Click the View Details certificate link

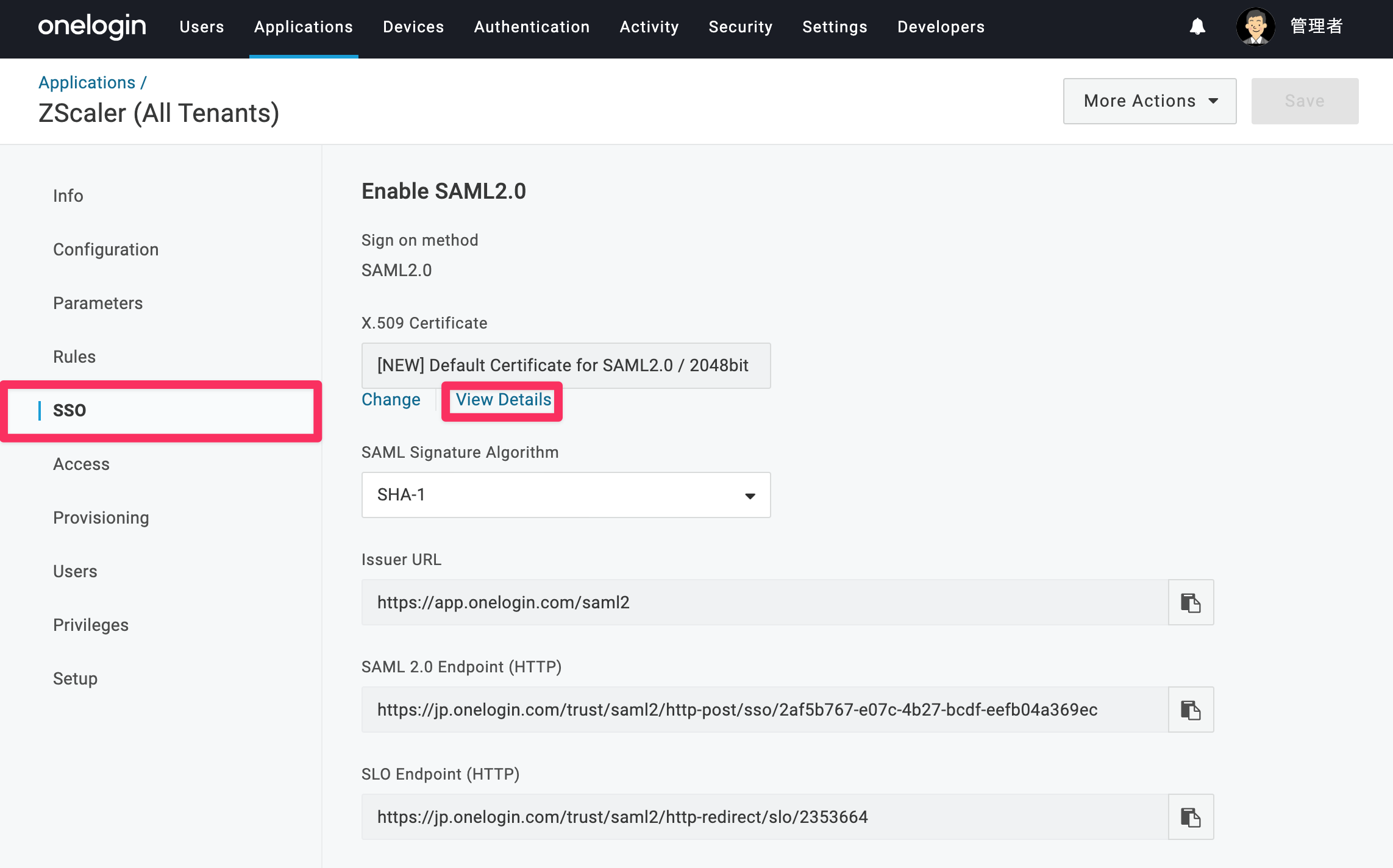(504, 400)
